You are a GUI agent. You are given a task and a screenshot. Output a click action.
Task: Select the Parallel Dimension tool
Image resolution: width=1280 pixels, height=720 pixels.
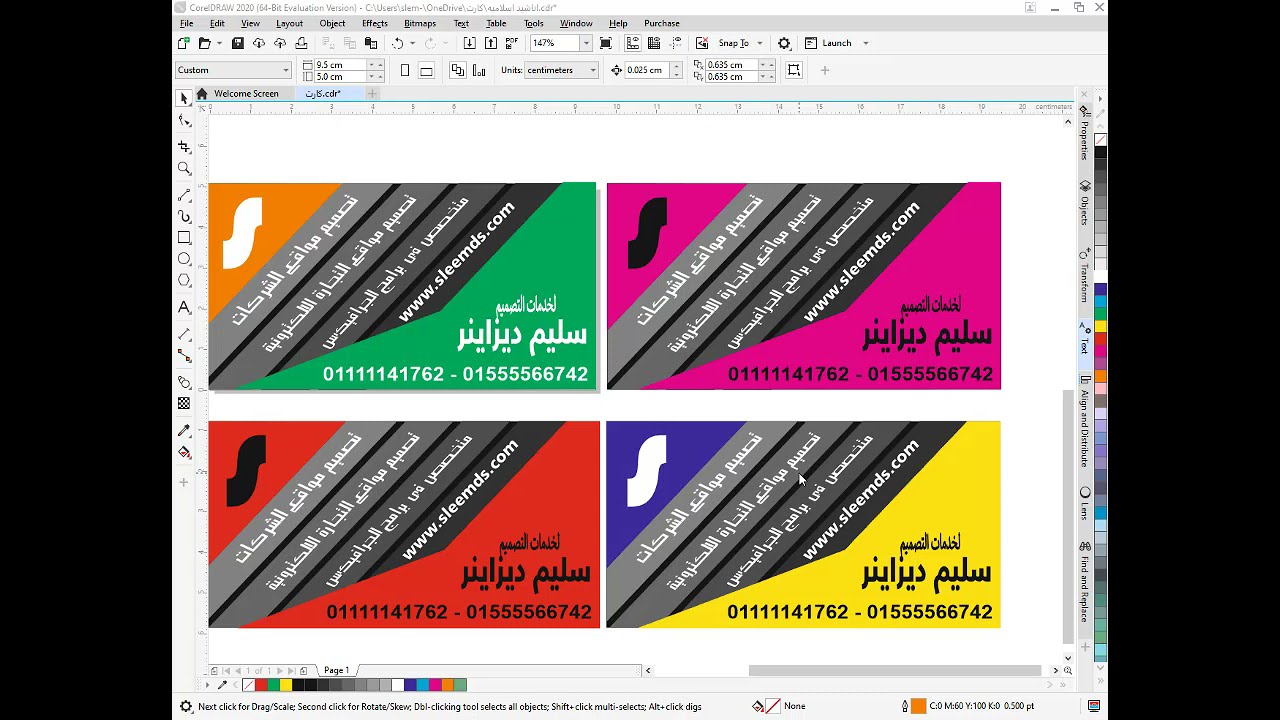184,334
